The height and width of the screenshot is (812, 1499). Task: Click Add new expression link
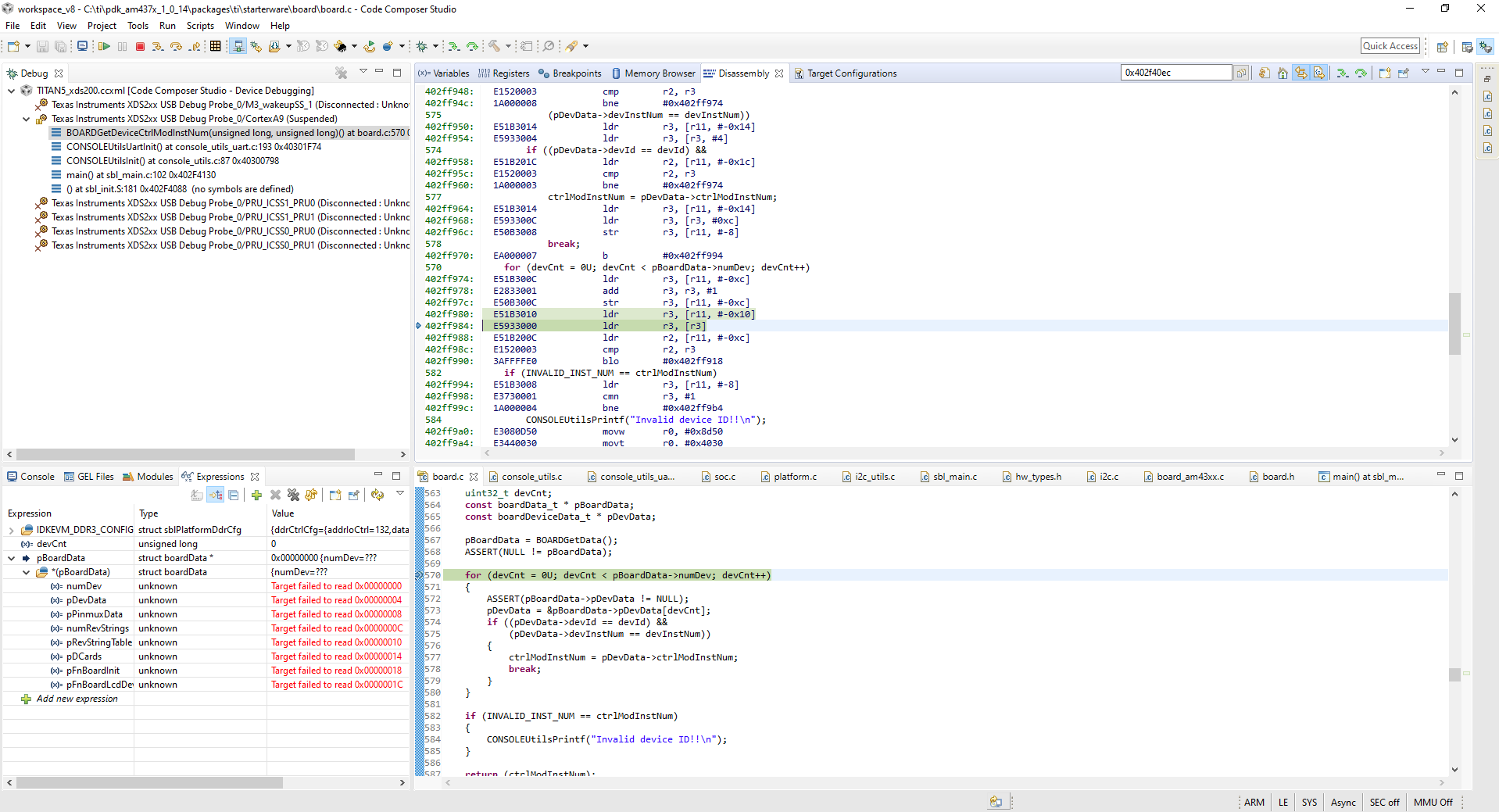pyautogui.click(x=77, y=699)
